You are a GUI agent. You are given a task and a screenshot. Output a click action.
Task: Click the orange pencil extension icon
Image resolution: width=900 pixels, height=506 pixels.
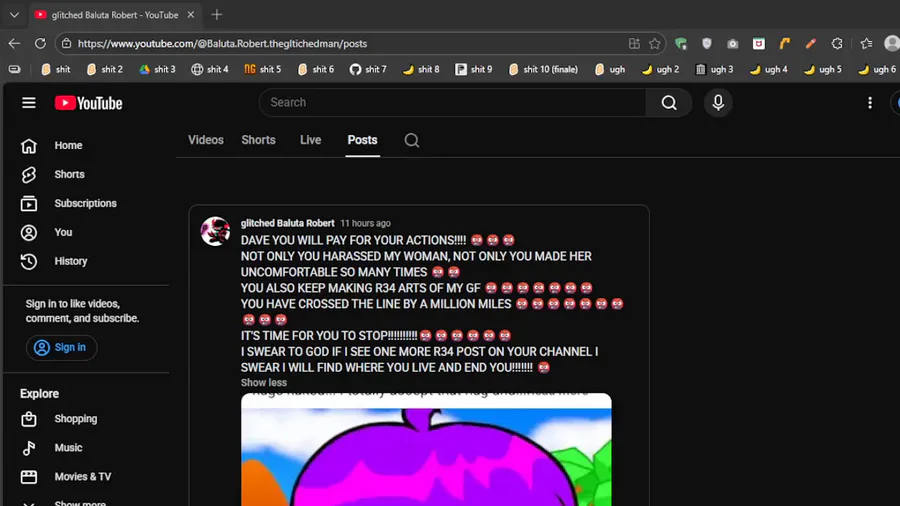tap(810, 44)
